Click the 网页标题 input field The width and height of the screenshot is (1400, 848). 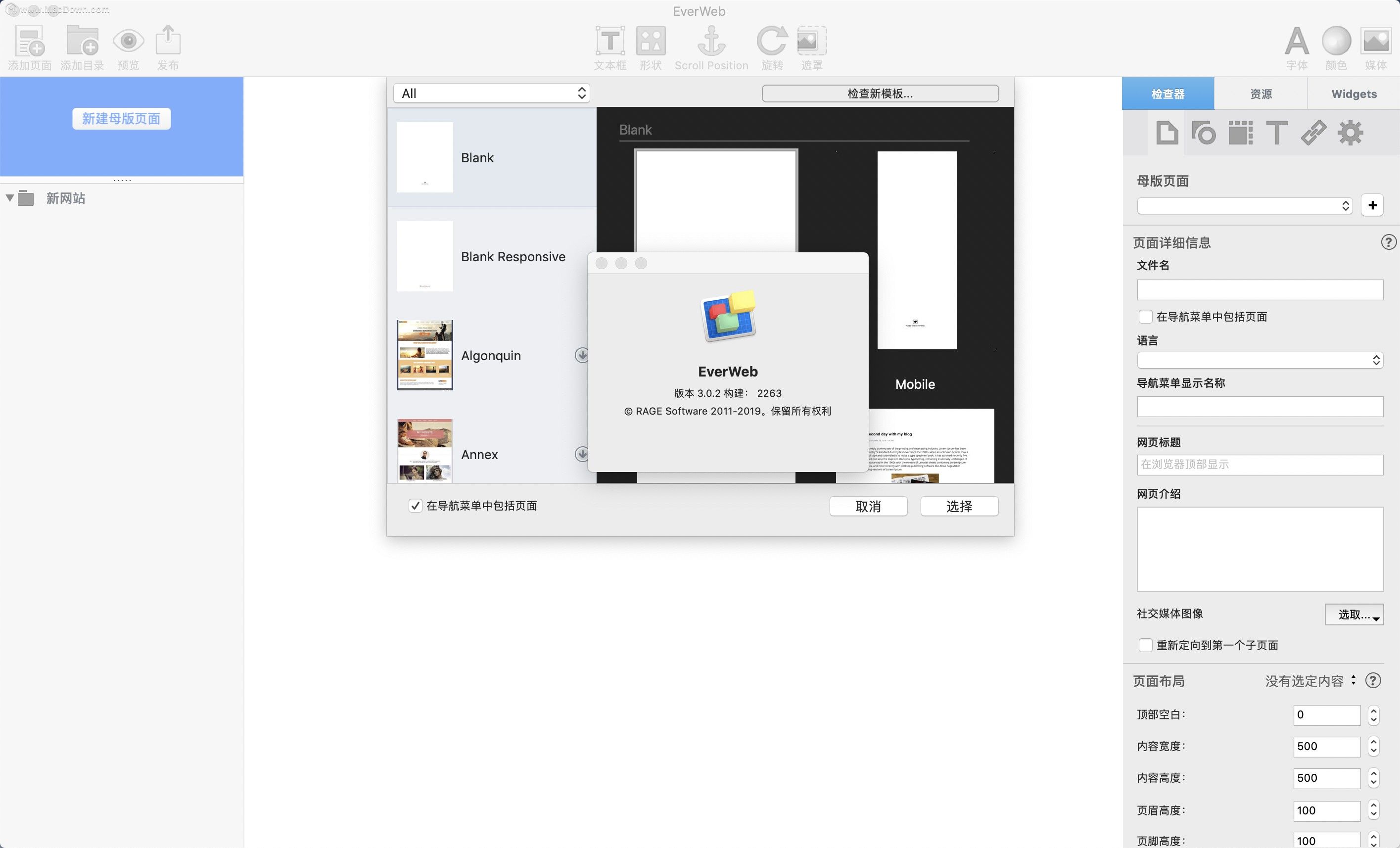[x=1260, y=465]
